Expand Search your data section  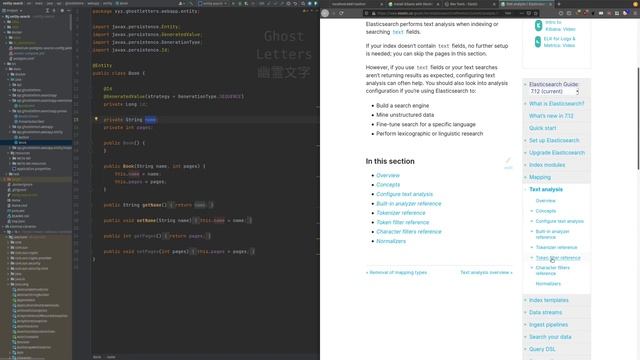click(525, 337)
